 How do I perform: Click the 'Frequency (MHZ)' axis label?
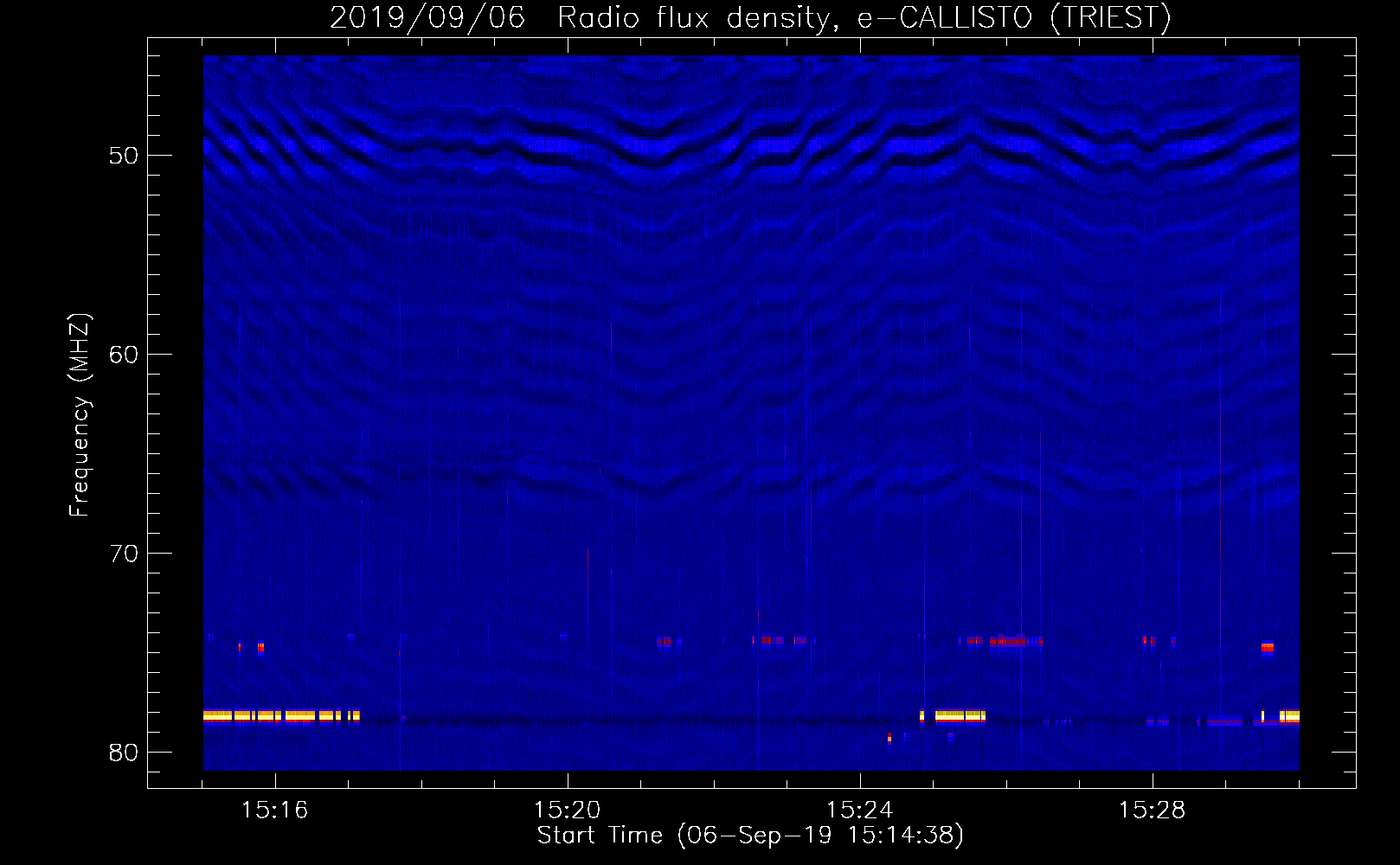[80, 415]
